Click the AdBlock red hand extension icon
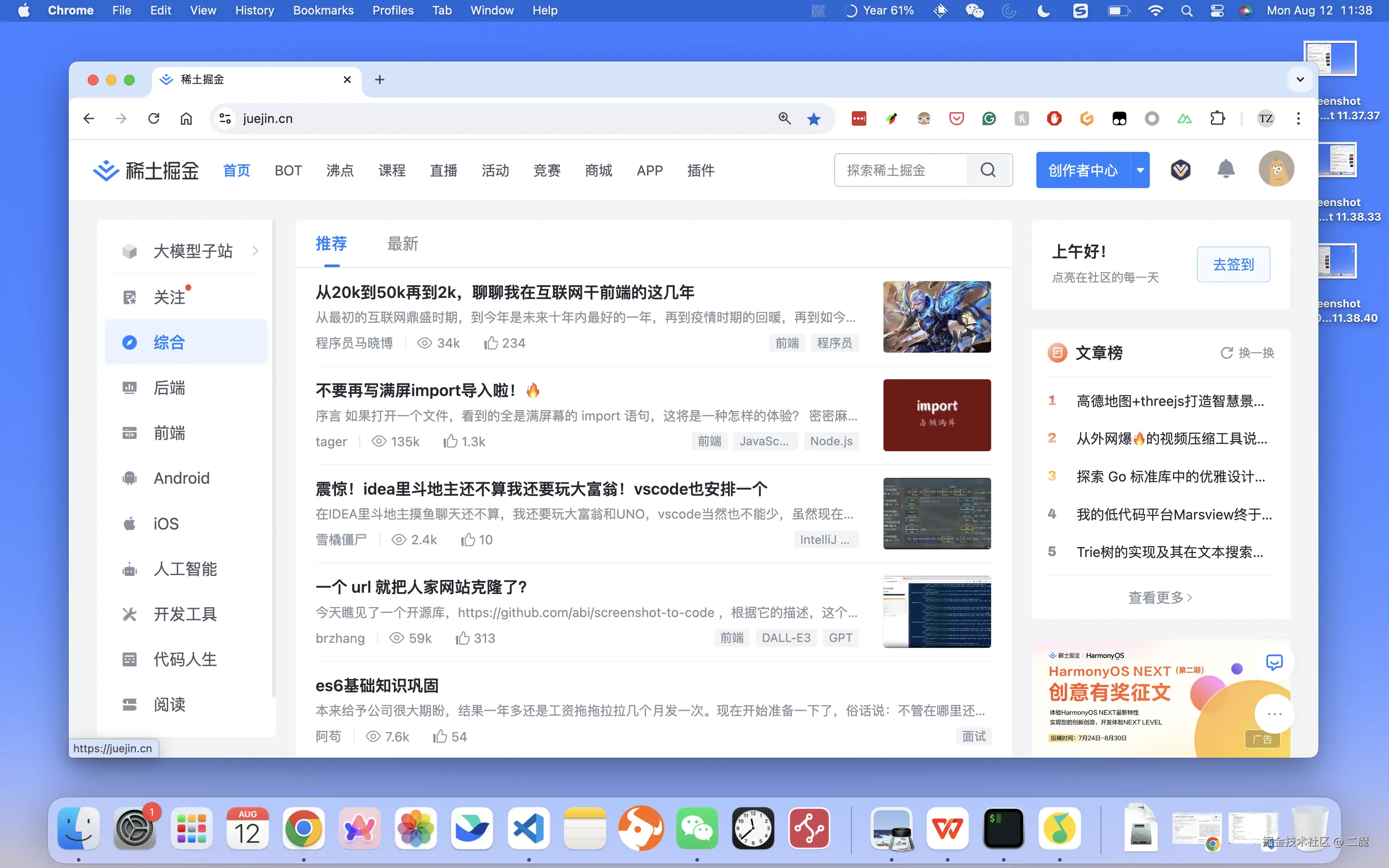 (x=1054, y=118)
